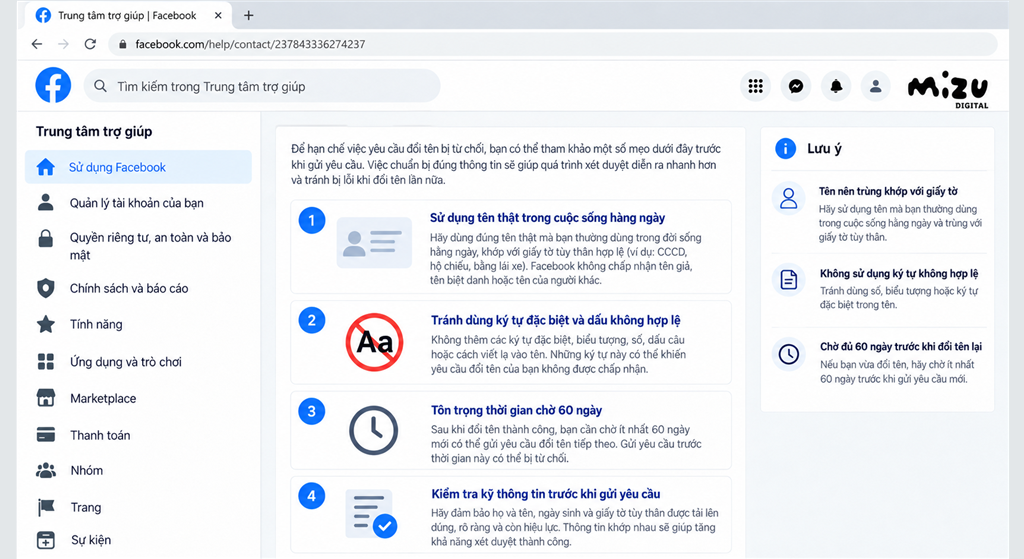Click note title Chờ đủ 60 ngày trước khi đổi tên lại
1024x559 pixels.
click(x=901, y=346)
